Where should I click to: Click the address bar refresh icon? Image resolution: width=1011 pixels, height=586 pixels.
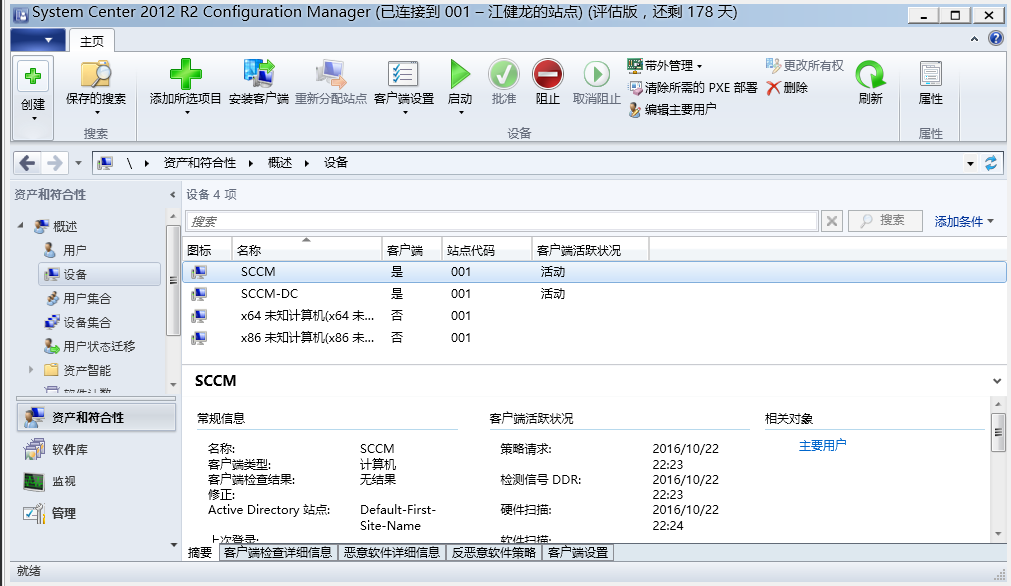coord(991,163)
